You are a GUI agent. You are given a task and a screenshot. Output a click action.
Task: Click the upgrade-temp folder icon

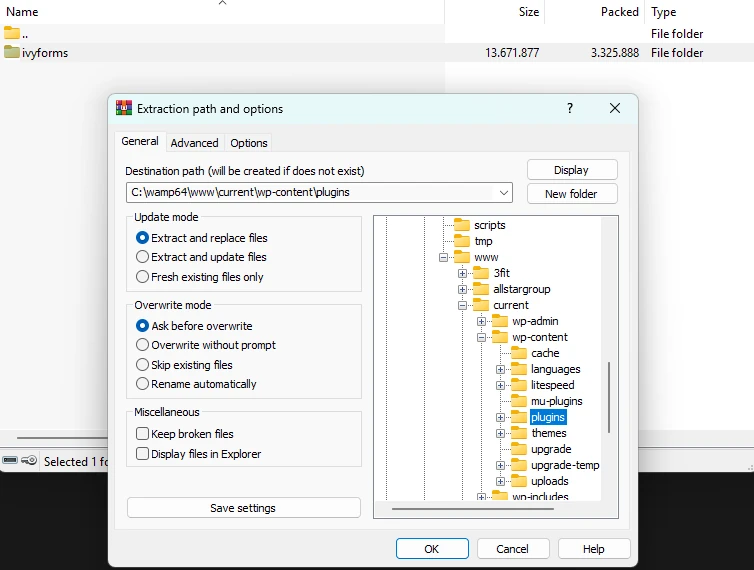coord(519,465)
